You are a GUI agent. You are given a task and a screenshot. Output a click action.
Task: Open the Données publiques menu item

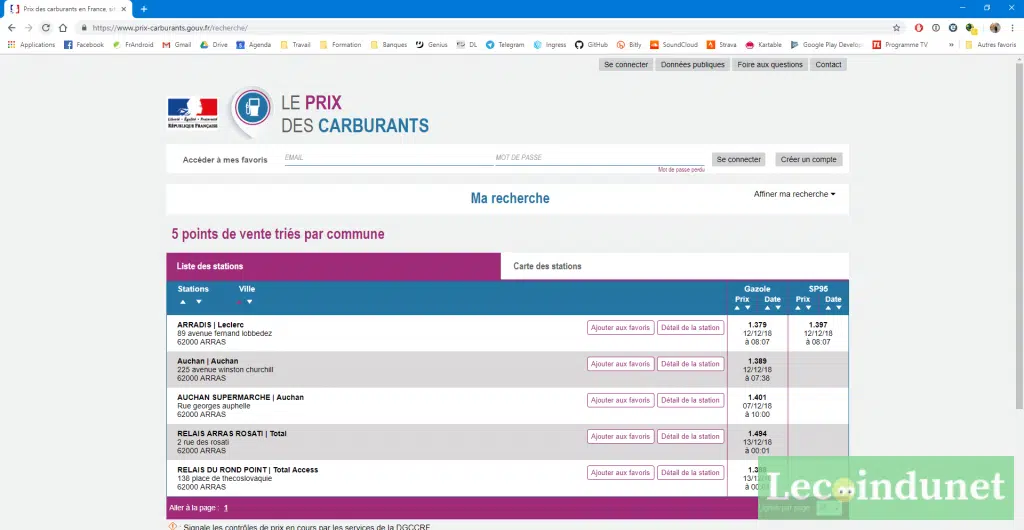tap(692, 65)
